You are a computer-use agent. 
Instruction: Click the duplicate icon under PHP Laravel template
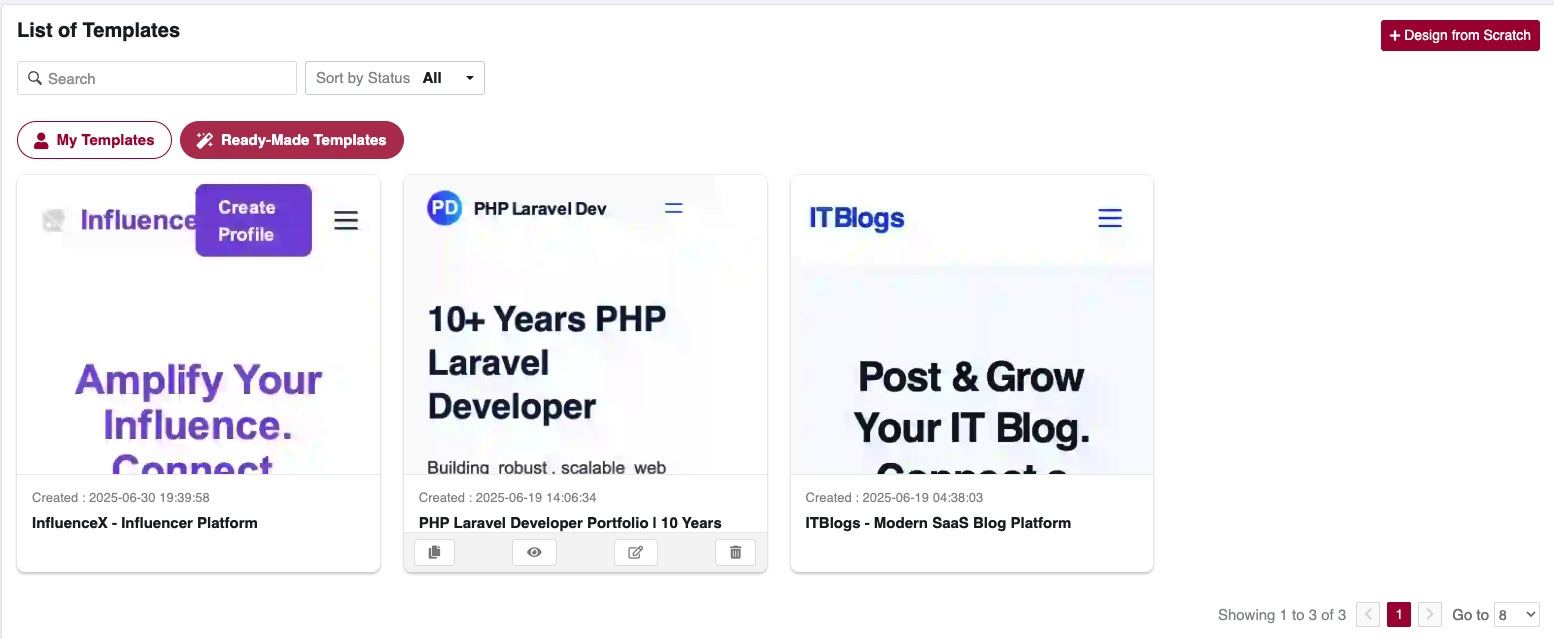click(434, 552)
